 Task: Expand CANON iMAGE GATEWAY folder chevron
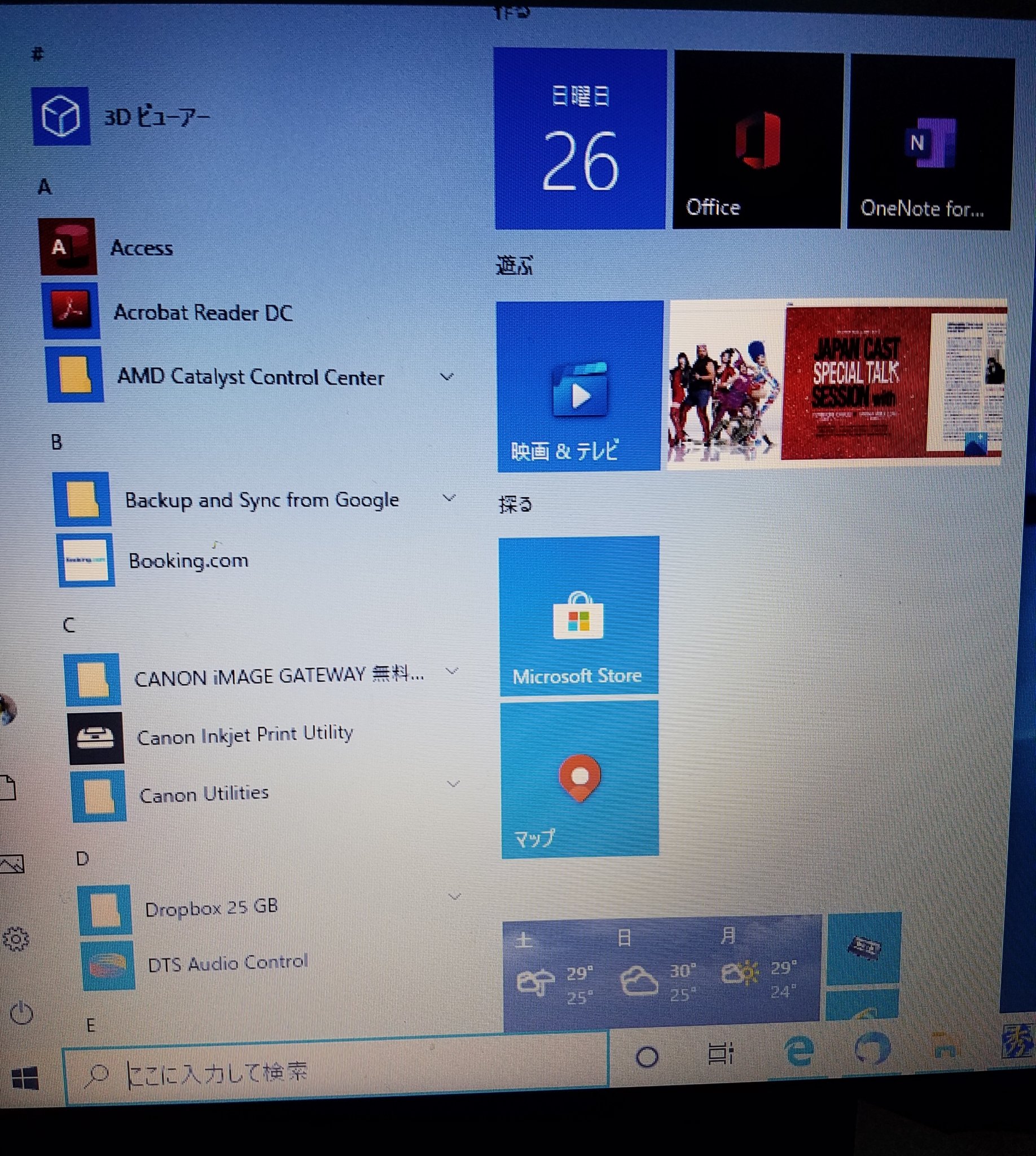452,671
